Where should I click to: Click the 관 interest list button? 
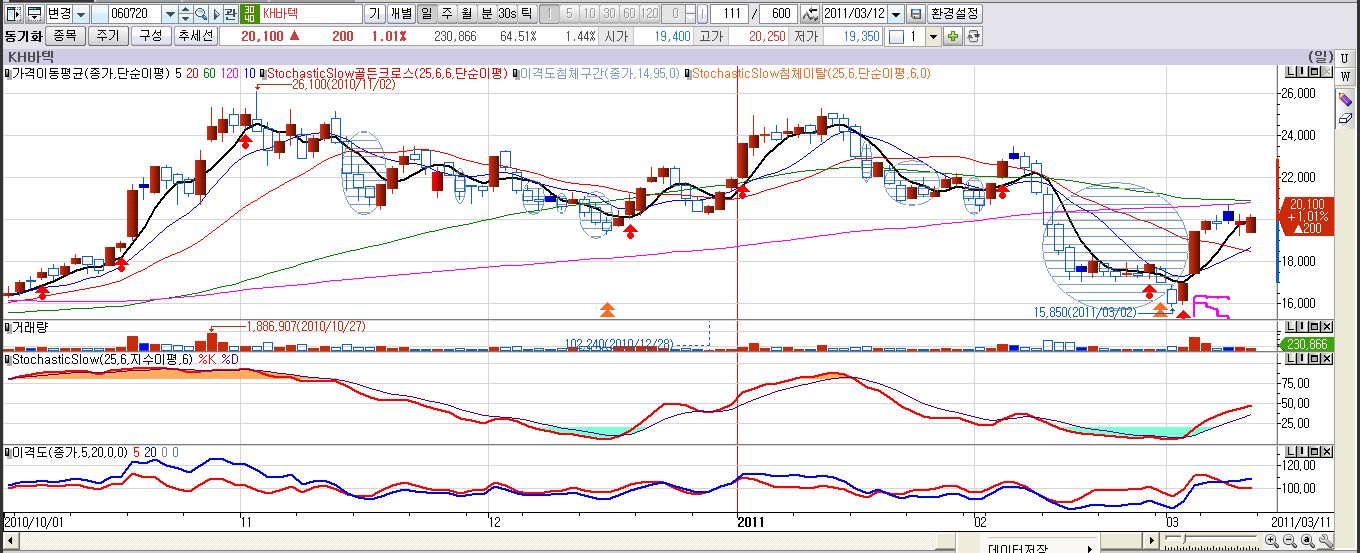coord(230,14)
